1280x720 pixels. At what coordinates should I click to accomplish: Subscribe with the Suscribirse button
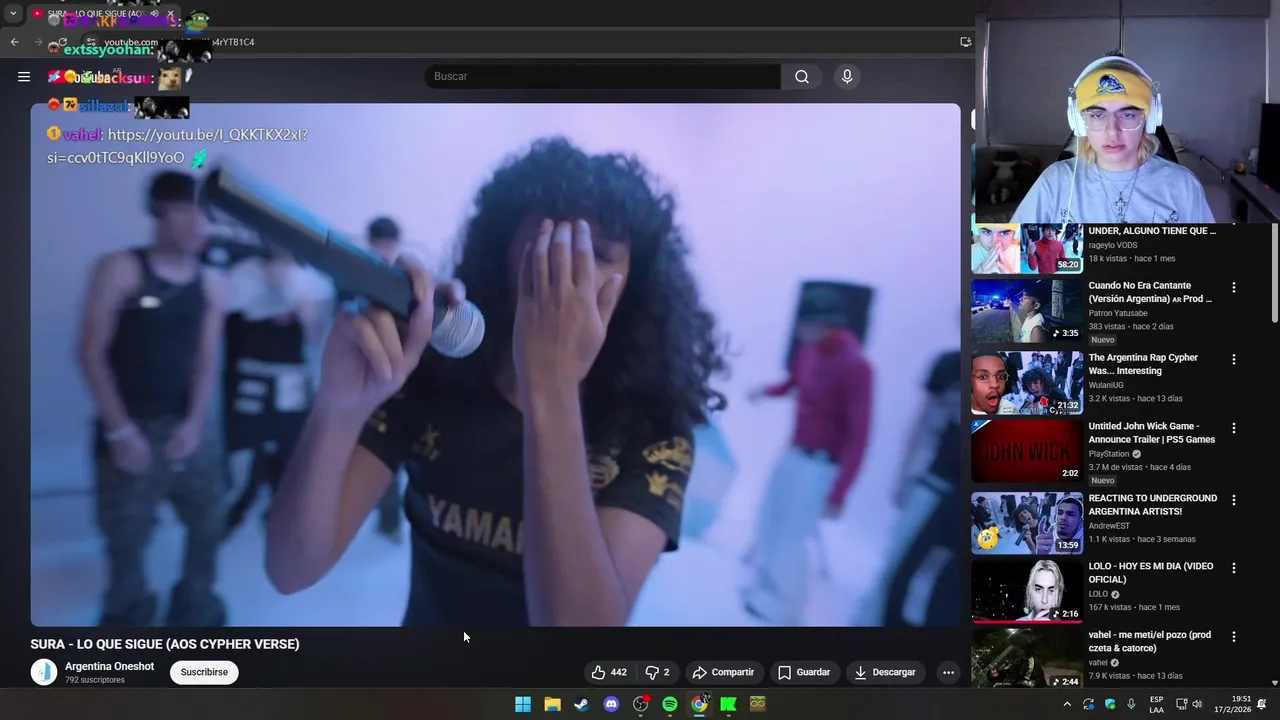tap(204, 672)
